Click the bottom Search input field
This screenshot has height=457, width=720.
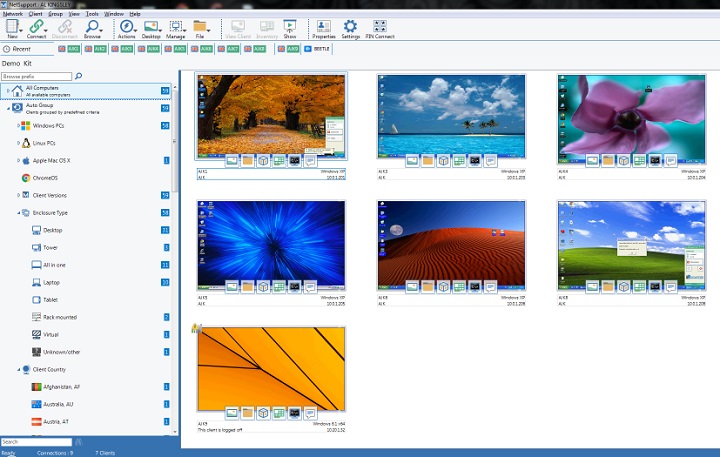(36, 442)
